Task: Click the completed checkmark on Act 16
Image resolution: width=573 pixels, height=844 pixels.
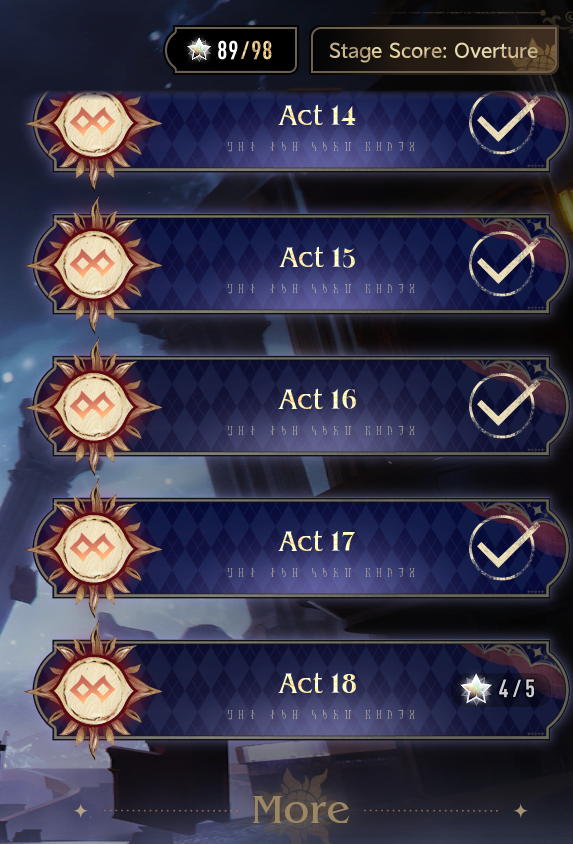Action: 504,406
